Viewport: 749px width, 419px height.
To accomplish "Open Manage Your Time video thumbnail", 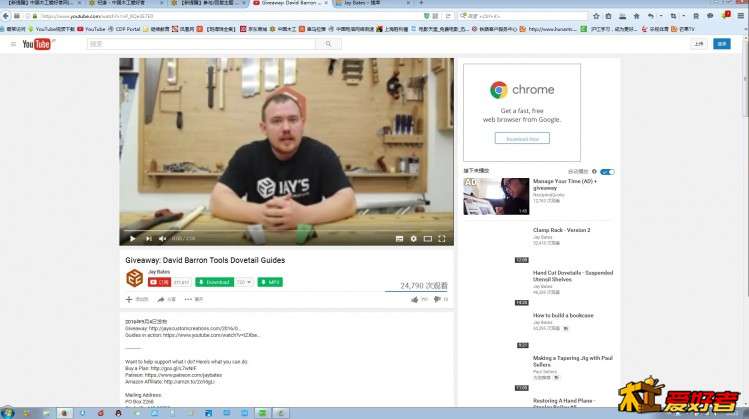I will coord(496,196).
